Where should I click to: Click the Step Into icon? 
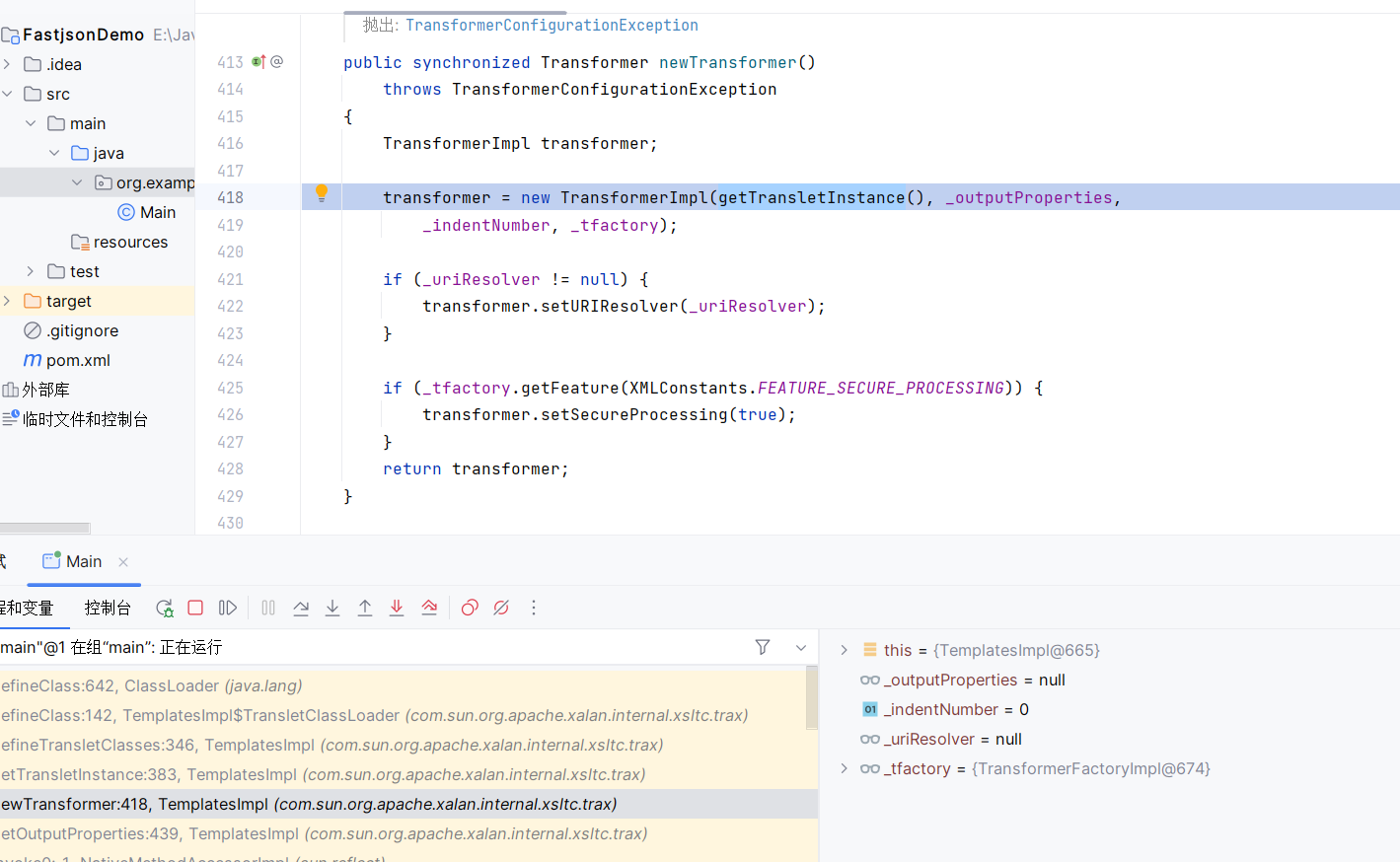click(x=332, y=608)
